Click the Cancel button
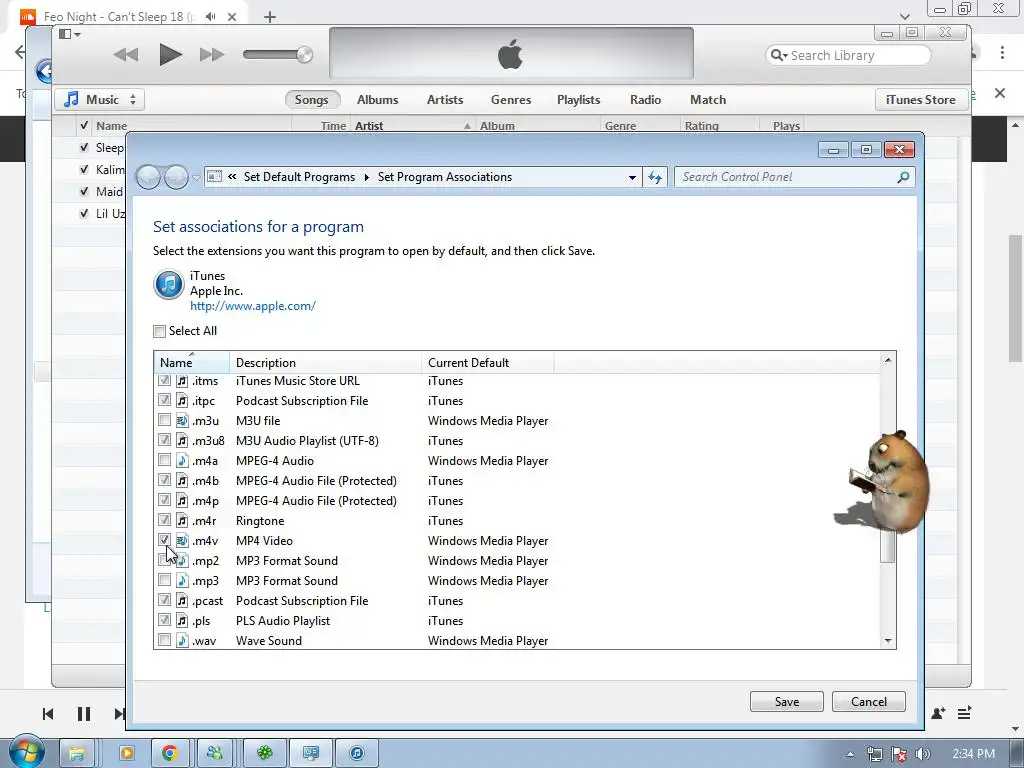 point(869,701)
